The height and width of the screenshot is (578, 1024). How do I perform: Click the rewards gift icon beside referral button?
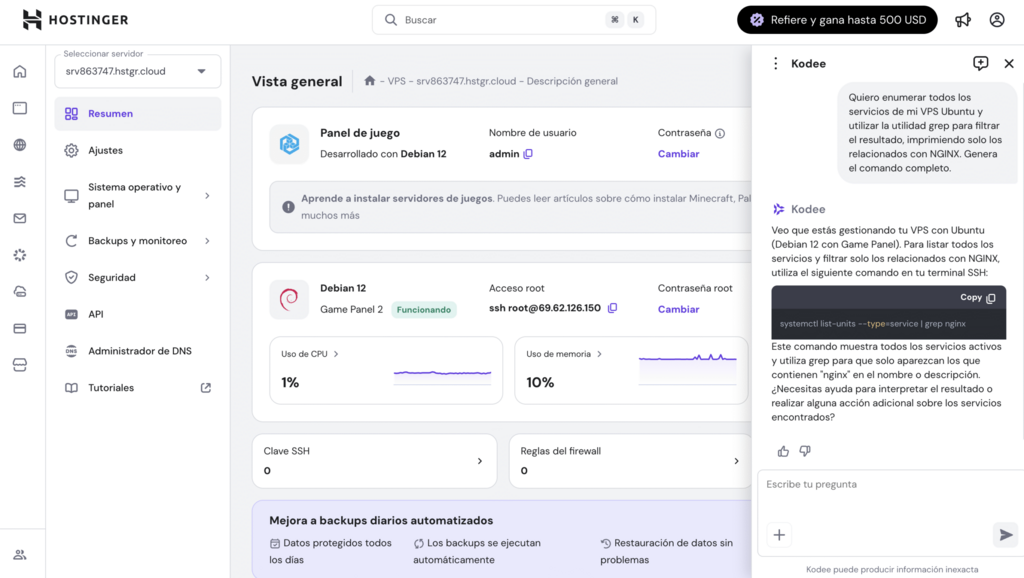pyautogui.click(x=962, y=19)
